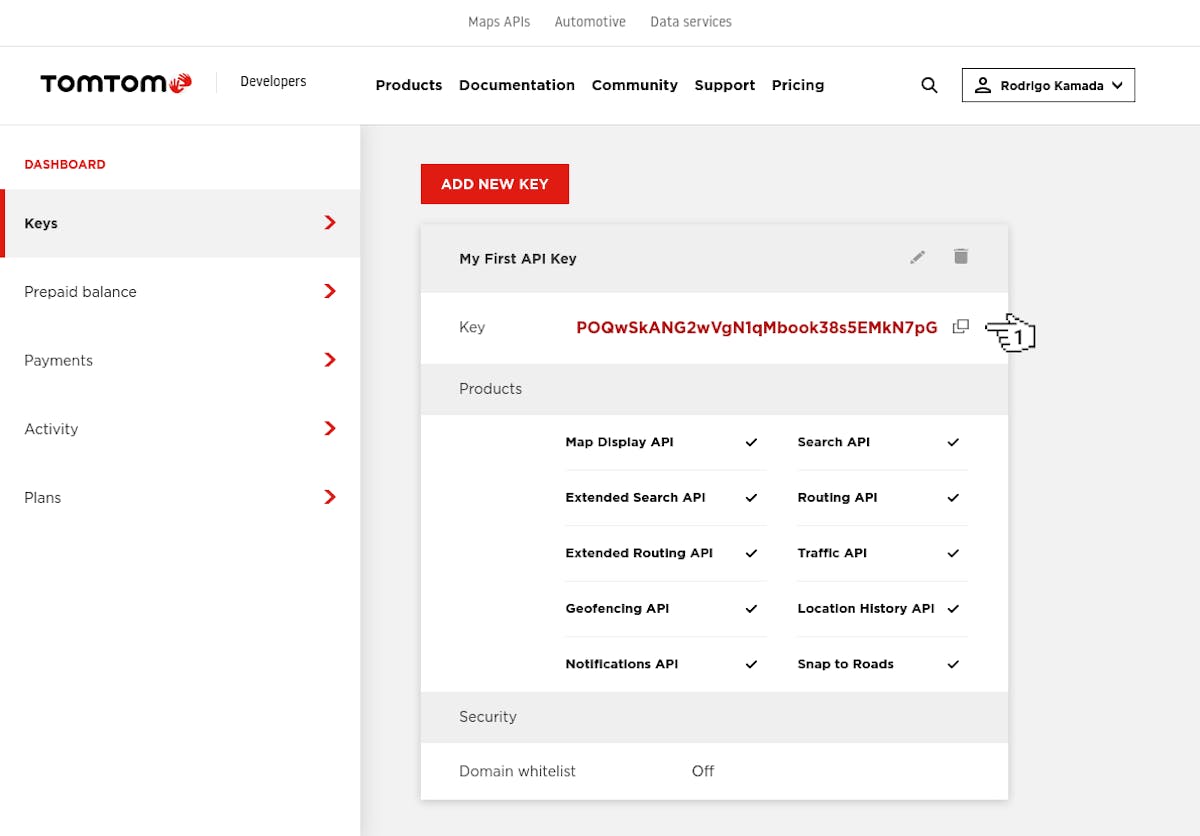Click the chevron arrow beside Keys

click(x=330, y=223)
